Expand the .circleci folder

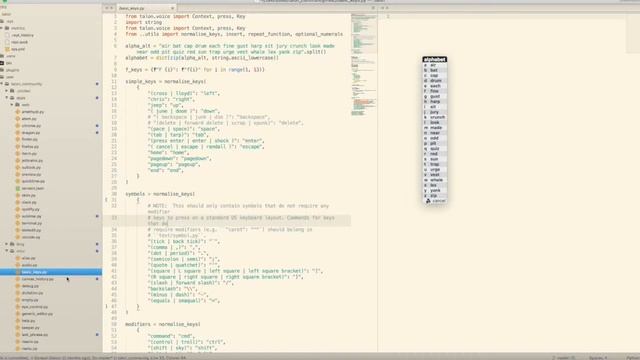(x=7, y=91)
